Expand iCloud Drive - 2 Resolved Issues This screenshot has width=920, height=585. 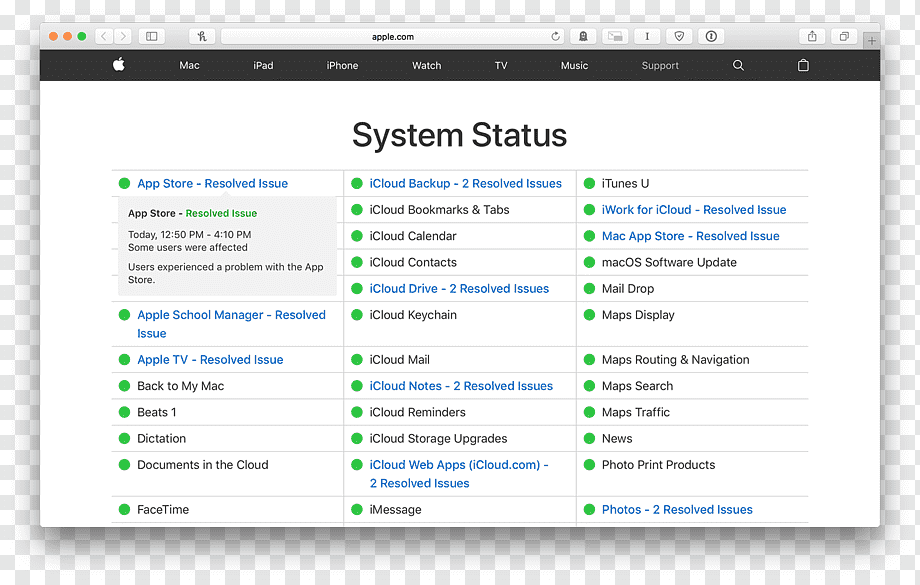[x=459, y=289]
